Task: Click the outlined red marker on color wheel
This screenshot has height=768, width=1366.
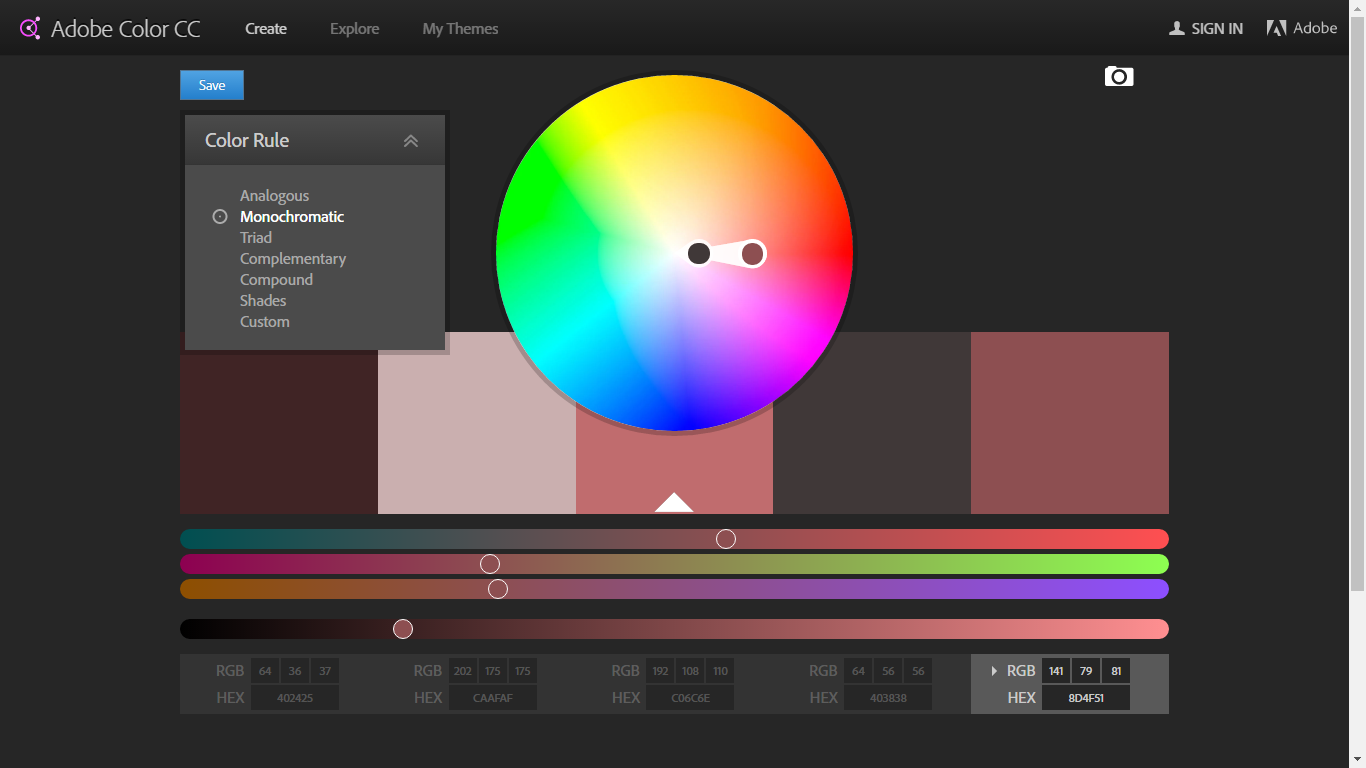Action: pos(753,254)
